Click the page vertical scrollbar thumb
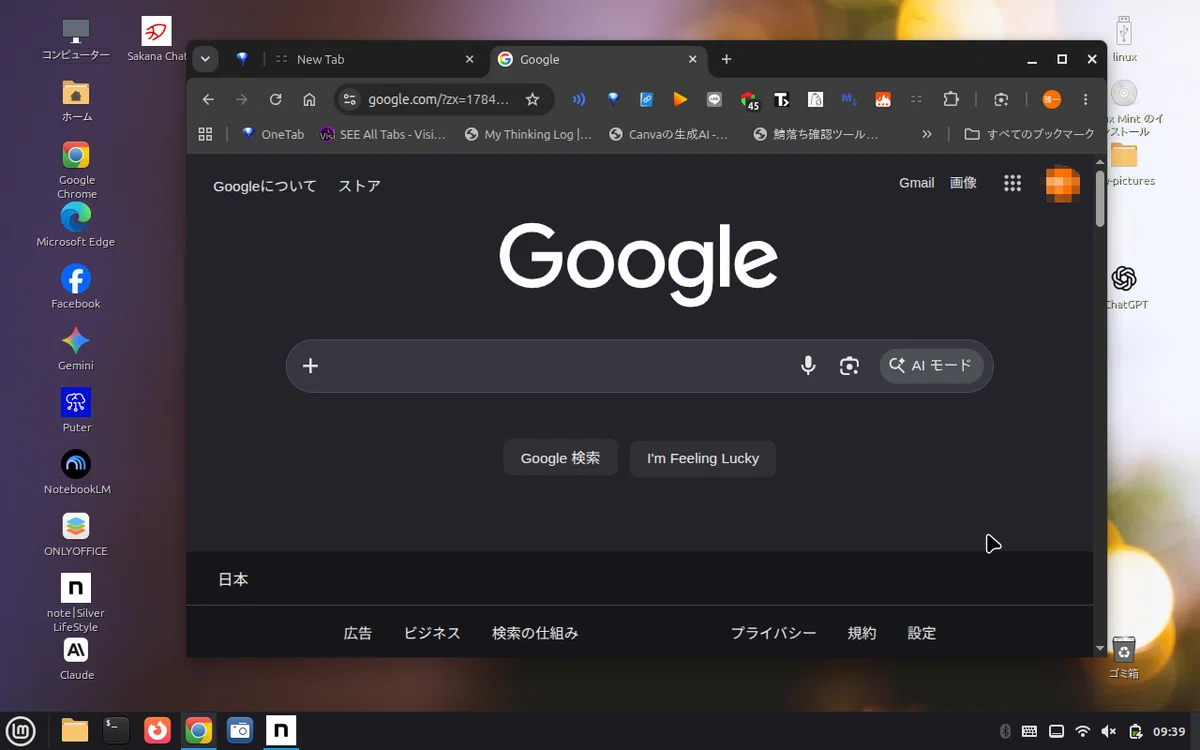 (1100, 199)
